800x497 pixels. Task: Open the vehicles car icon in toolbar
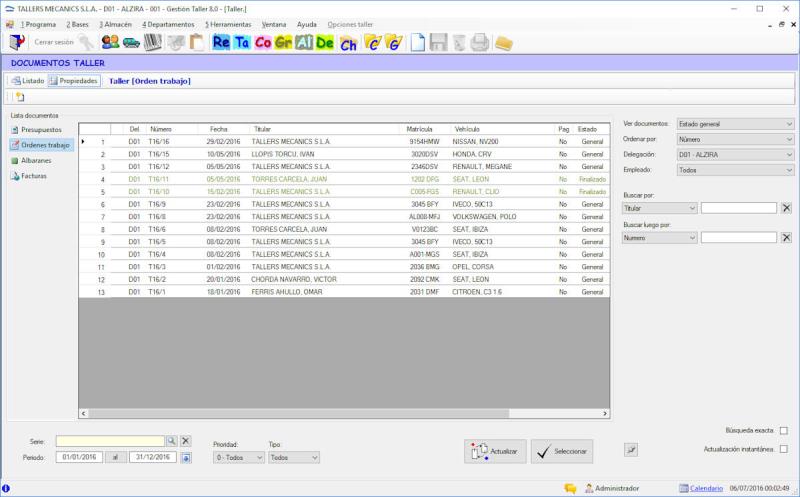coord(131,42)
